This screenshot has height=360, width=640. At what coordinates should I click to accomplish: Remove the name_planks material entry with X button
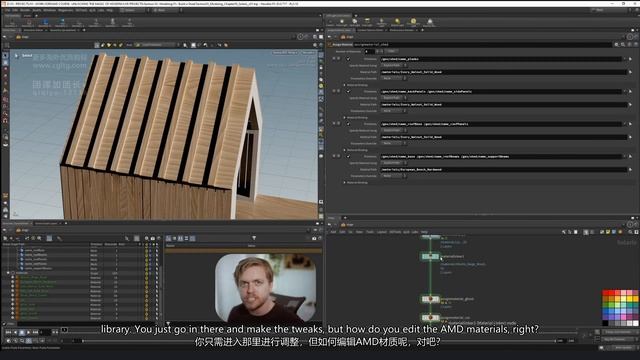pos(334,59)
